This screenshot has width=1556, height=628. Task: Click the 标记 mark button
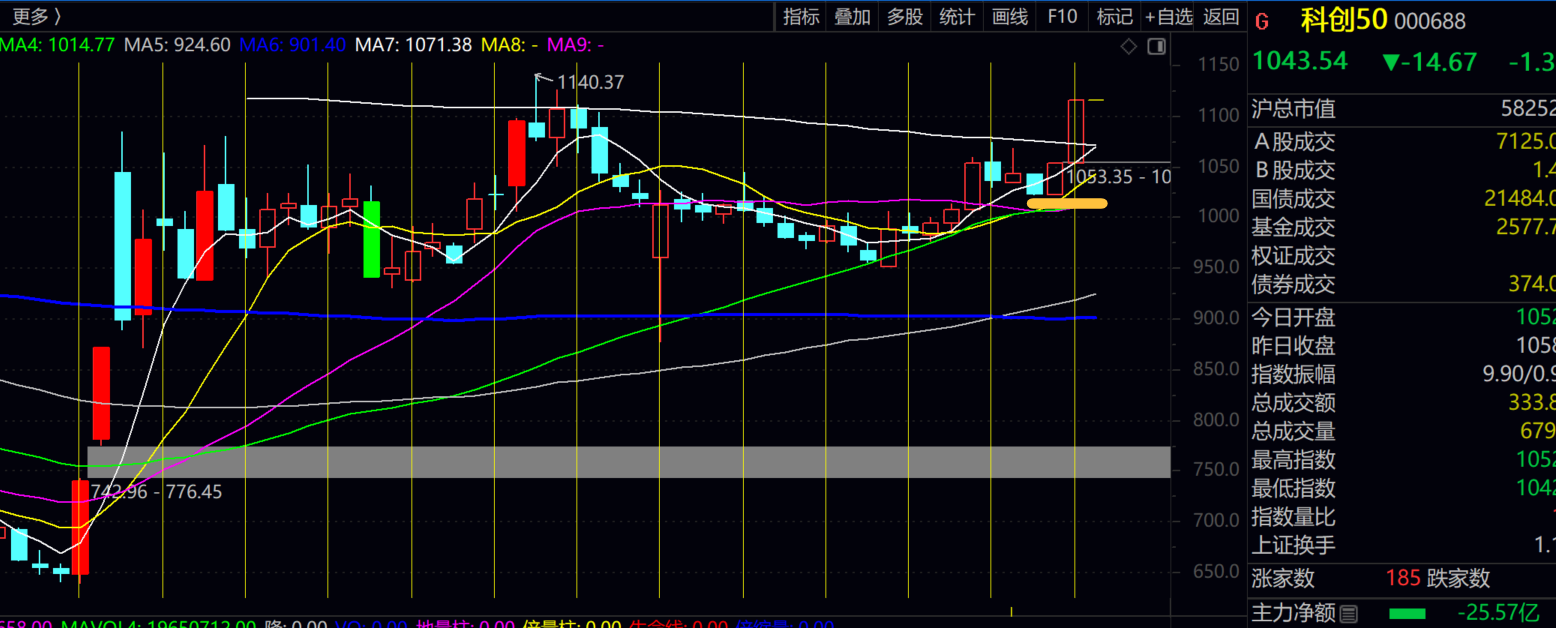(x=1114, y=16)
